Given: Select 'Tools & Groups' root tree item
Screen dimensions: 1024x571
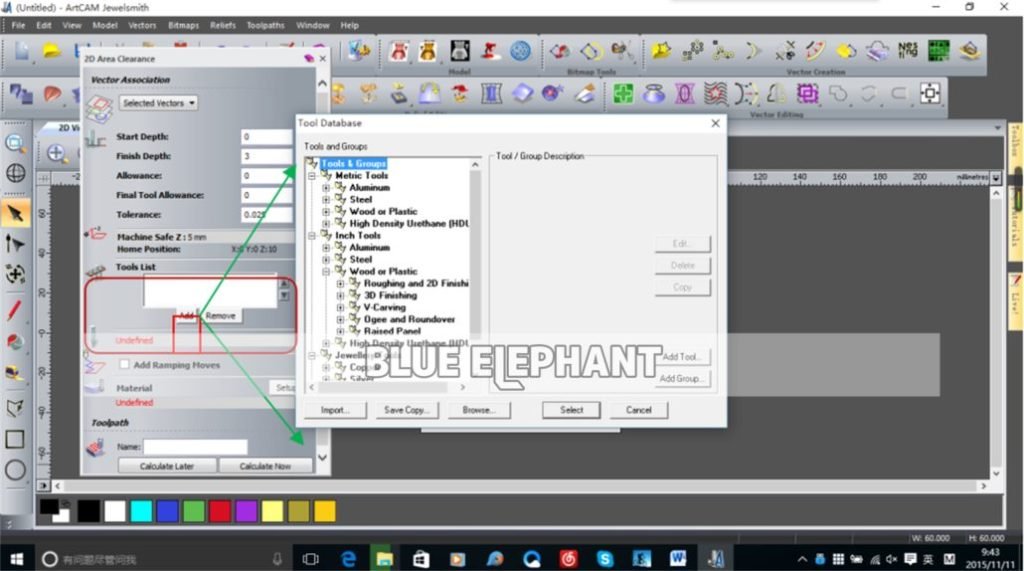Looking at the screenshot, I should (353, 164).
